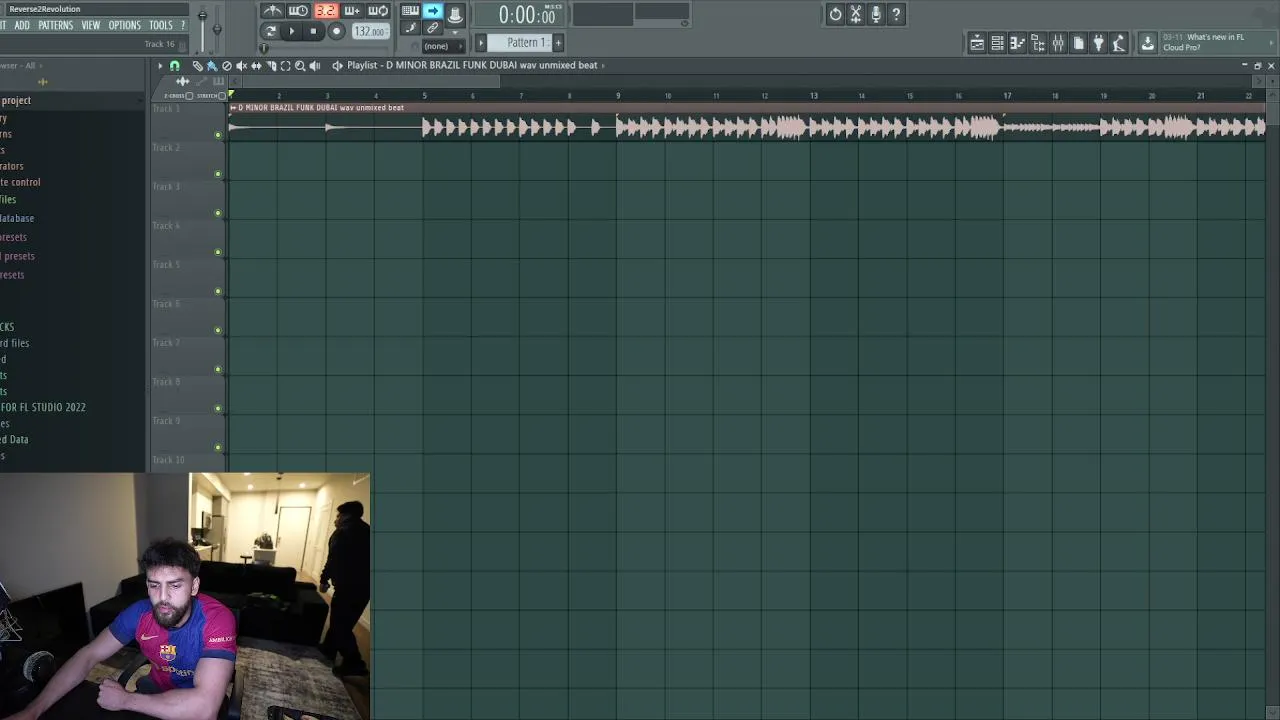Select the playlist select tool

click(x=285, y=66)
